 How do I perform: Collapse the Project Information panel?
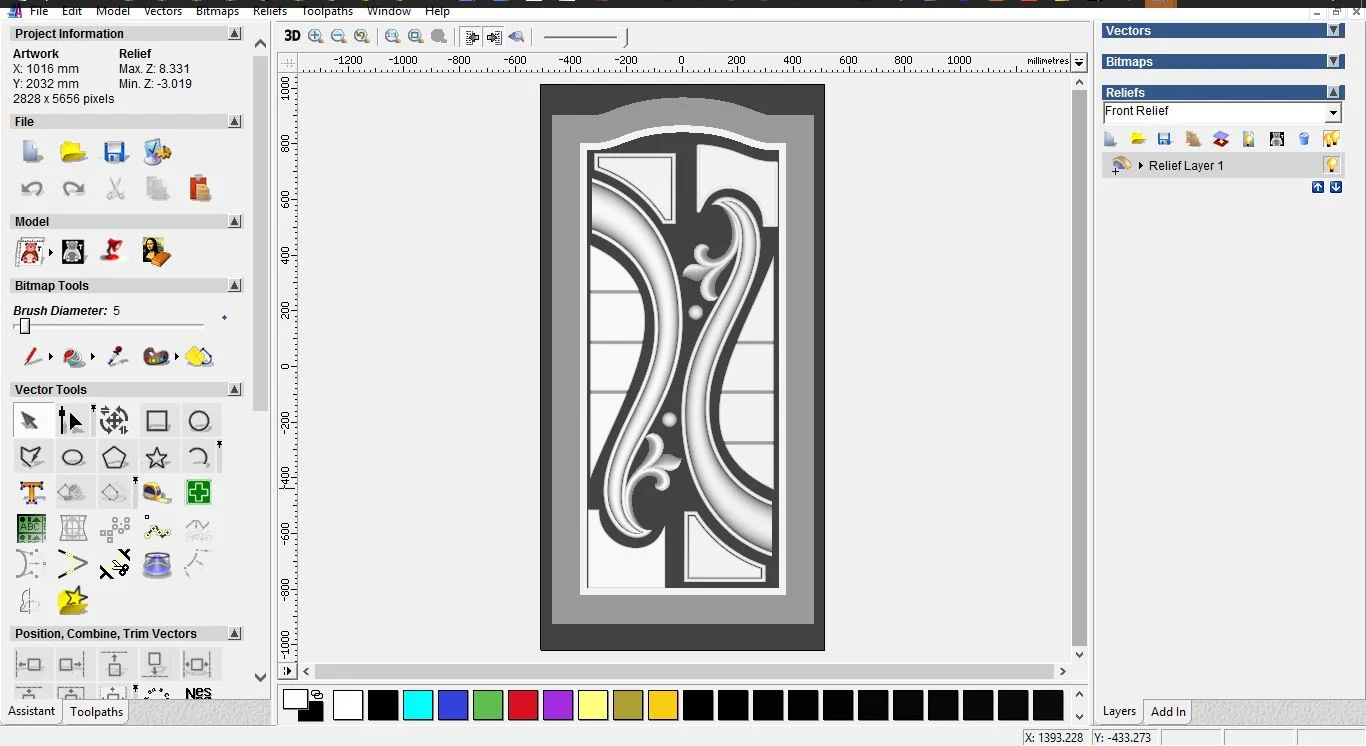pyautogui.click(x=234, y=33)
